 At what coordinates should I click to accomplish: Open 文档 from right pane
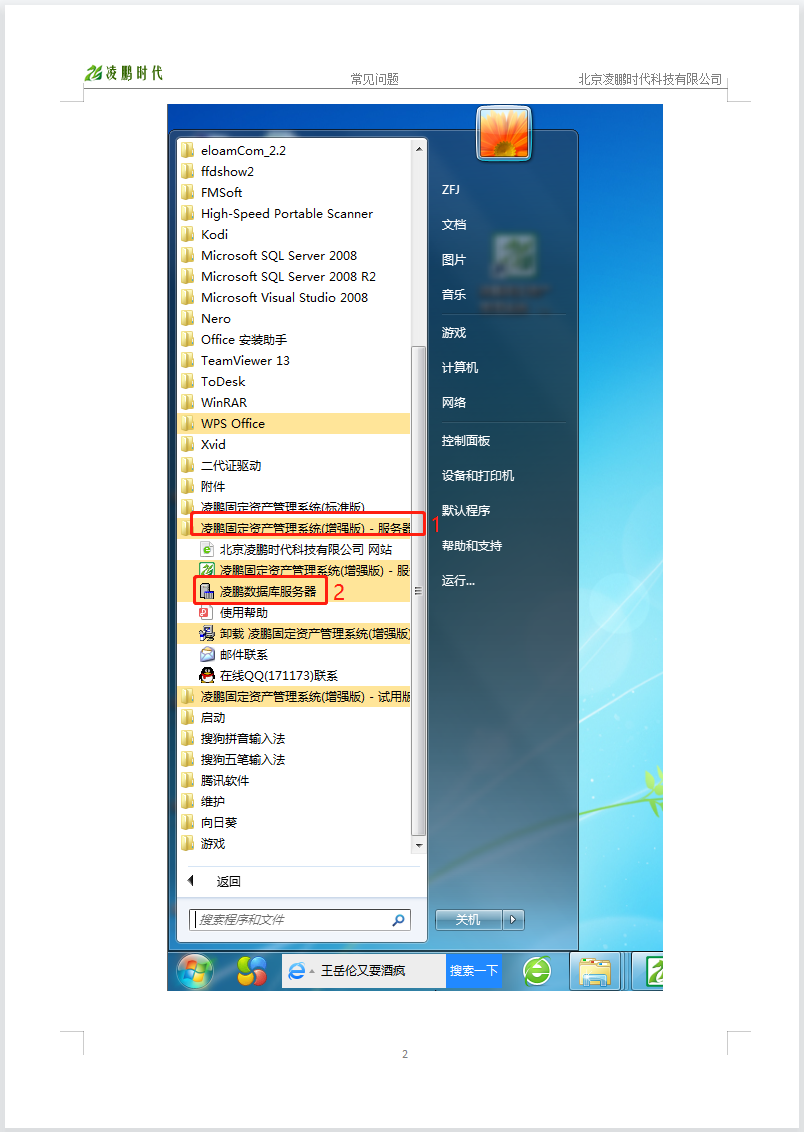click(454, 225)
